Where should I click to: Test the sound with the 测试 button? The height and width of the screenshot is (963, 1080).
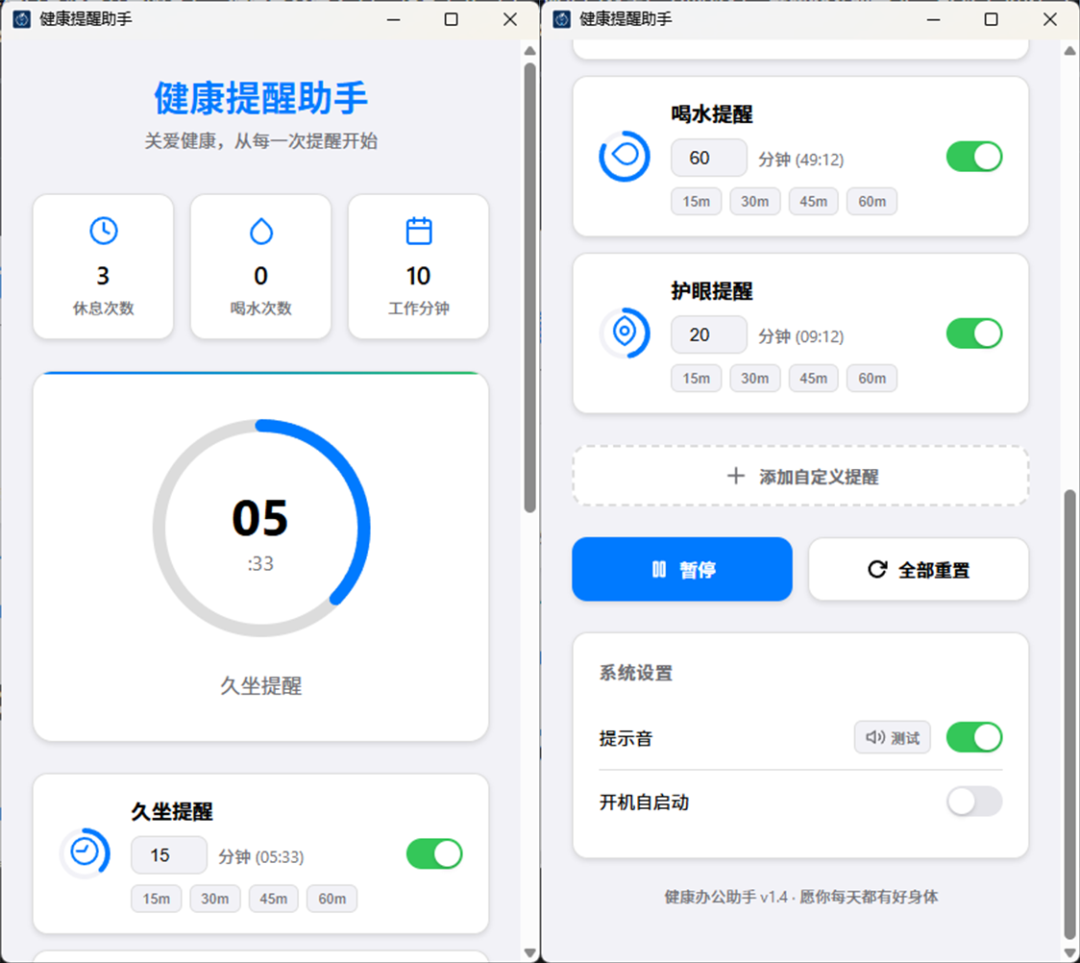(893, 737)
